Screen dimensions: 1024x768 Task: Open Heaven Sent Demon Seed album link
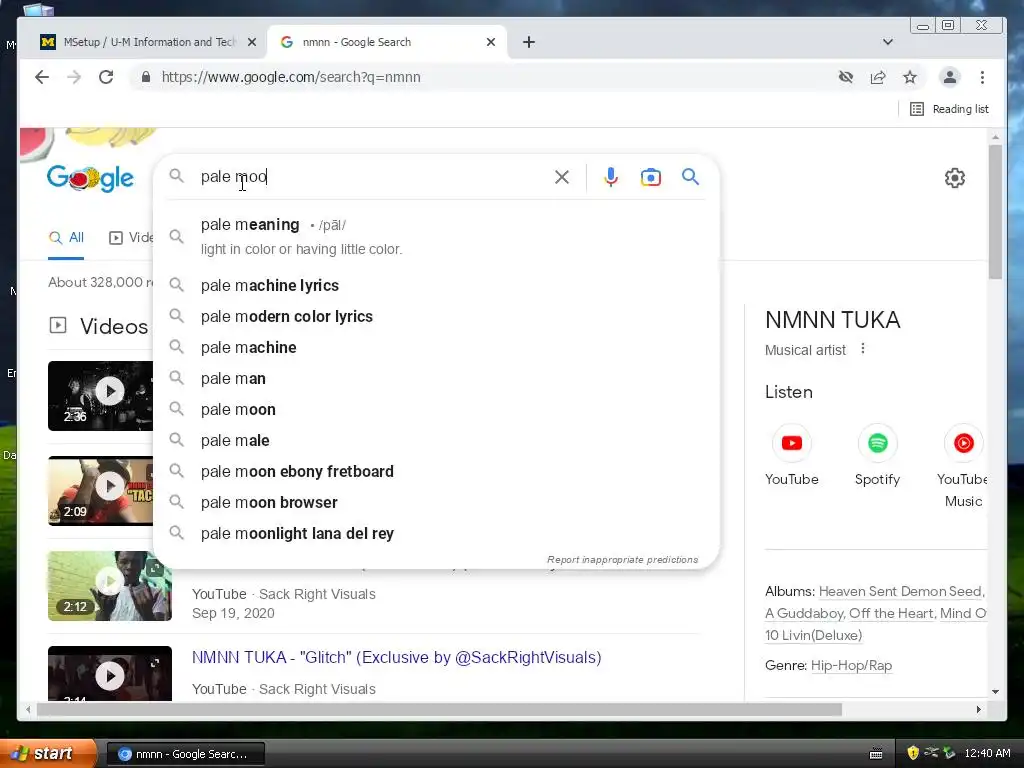click(x=901, y=591)
